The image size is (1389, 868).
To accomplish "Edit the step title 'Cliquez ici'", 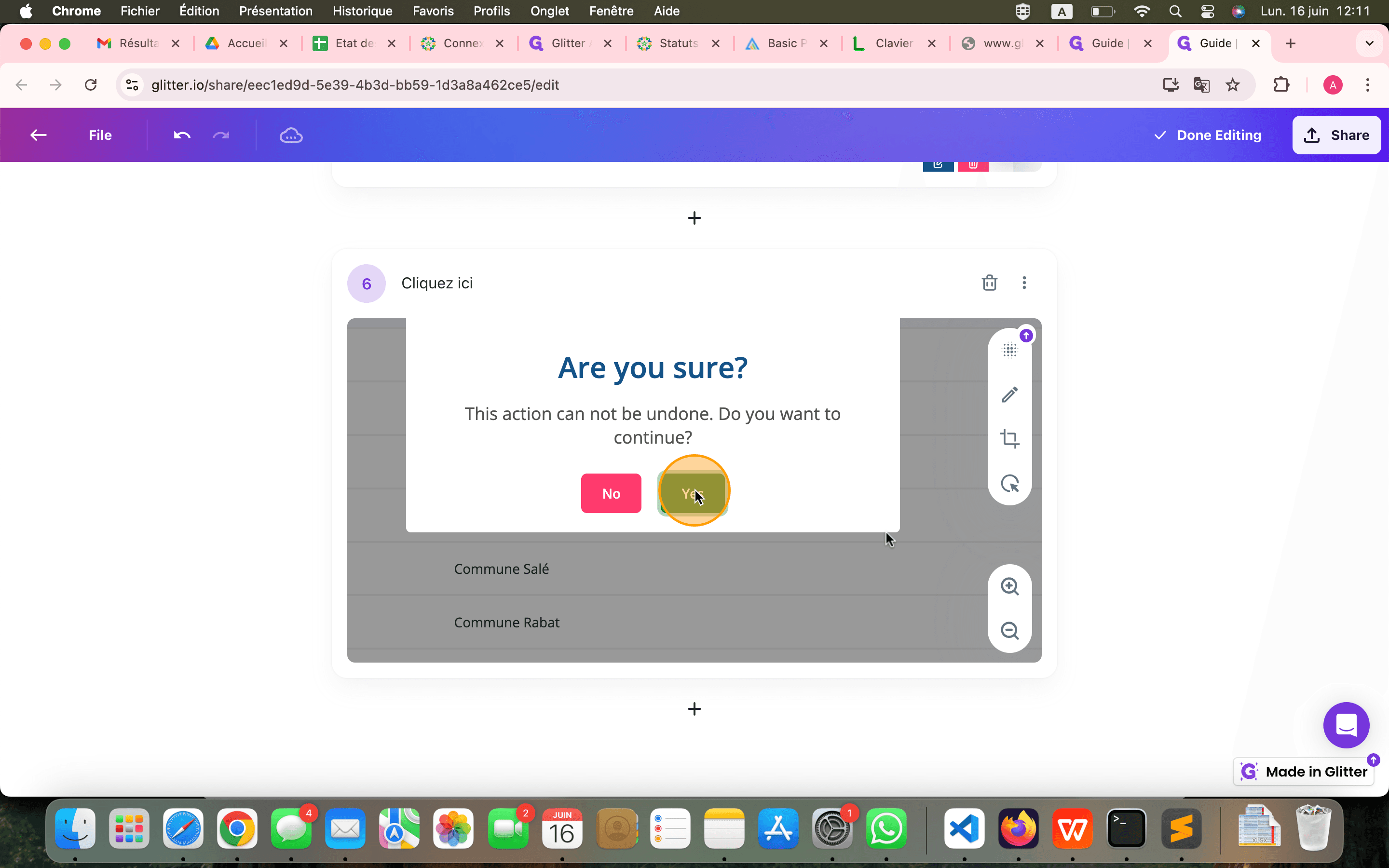I will point(437,283).
